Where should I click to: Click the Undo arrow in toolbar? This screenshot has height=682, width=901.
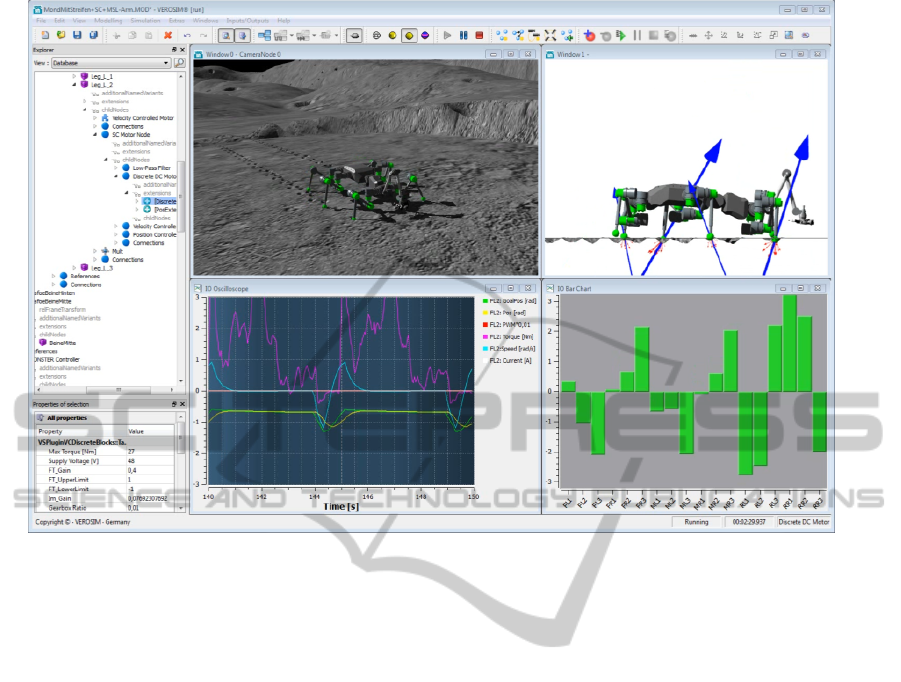[x=189, y=35]
